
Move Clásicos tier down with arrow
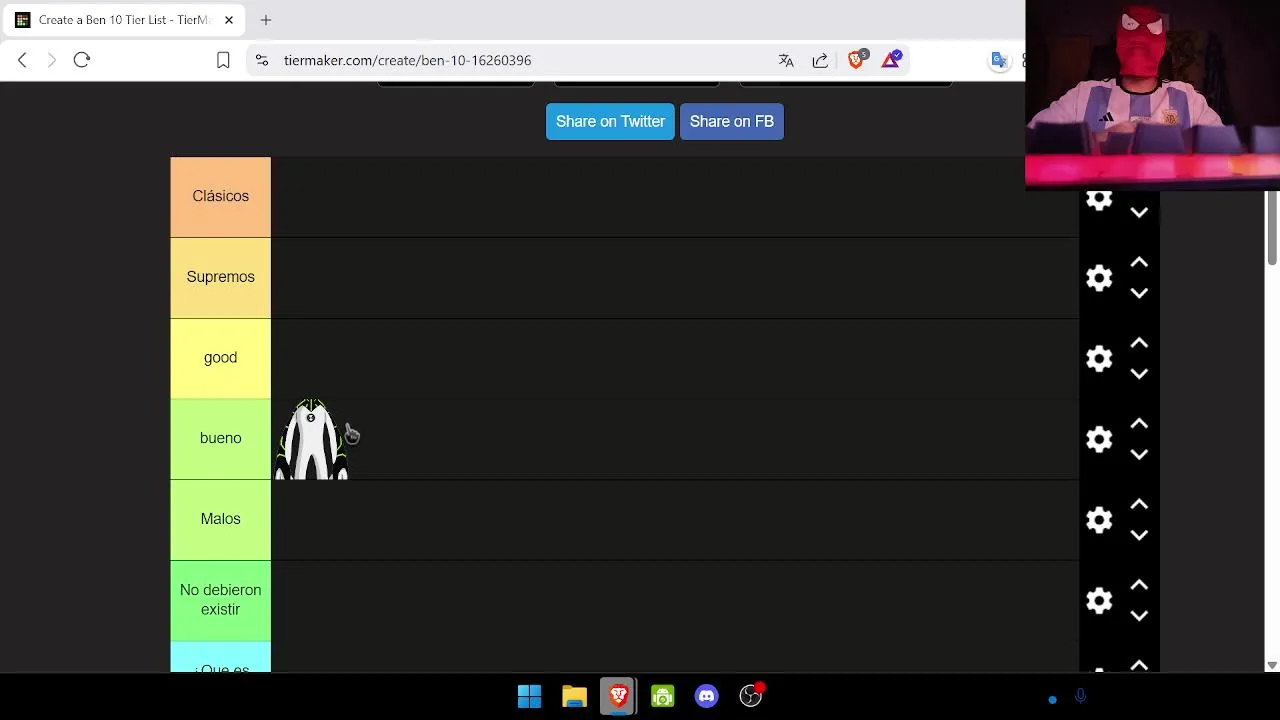pos(1139,212)
